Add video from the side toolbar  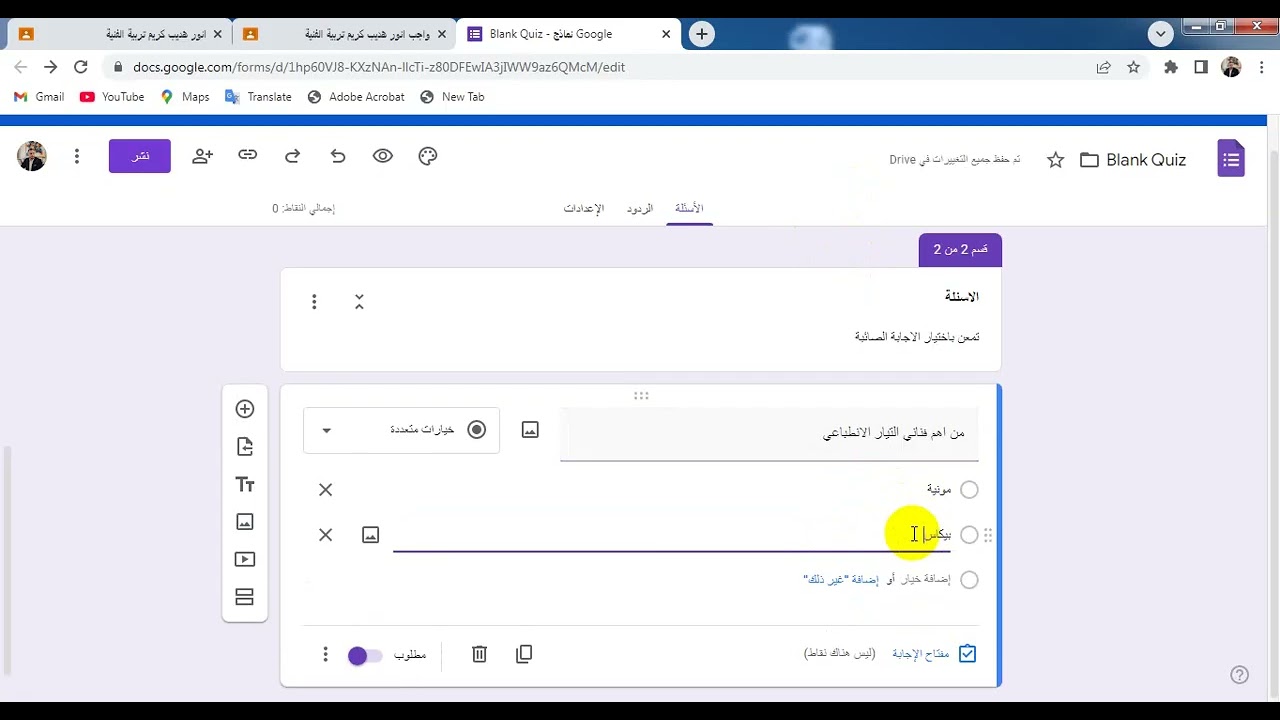coord(245,560)
